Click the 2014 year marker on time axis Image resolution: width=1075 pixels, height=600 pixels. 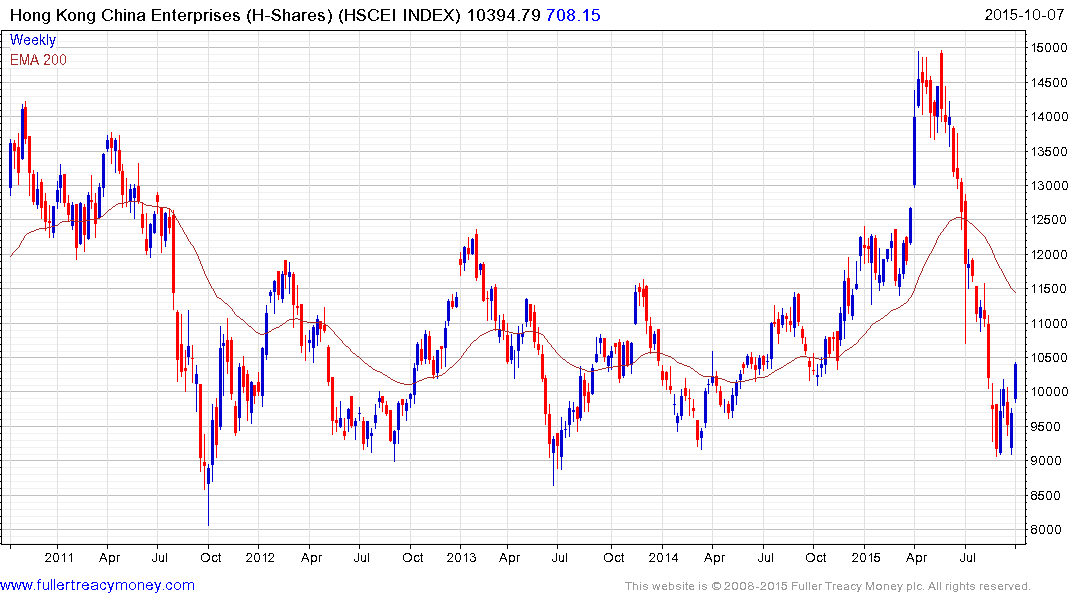point(662,557)
